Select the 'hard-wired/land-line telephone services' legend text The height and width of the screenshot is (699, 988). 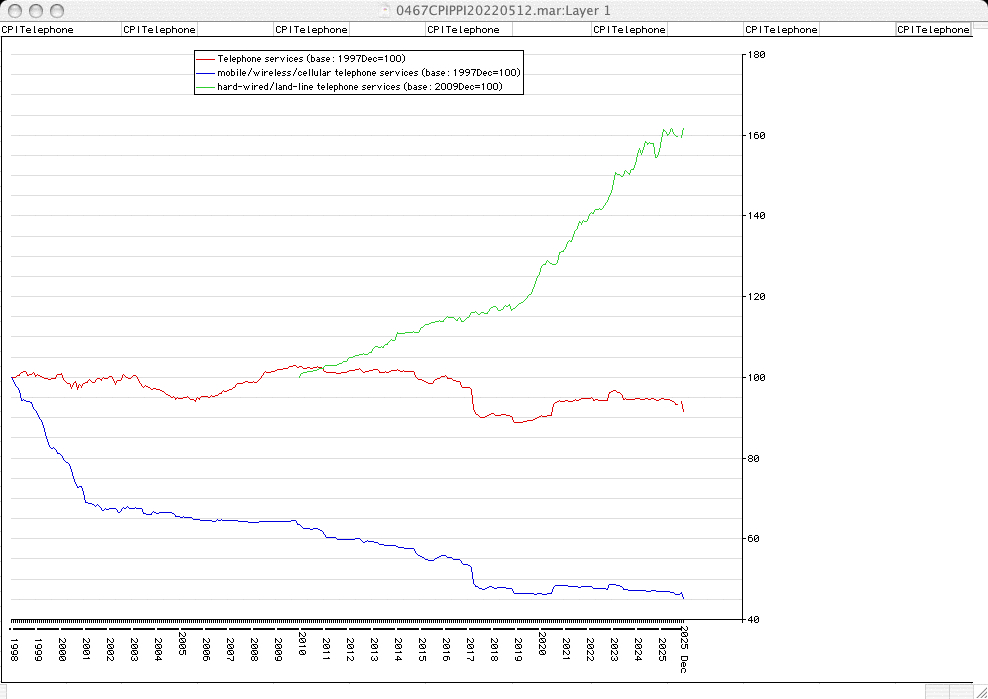coord(359,87)
